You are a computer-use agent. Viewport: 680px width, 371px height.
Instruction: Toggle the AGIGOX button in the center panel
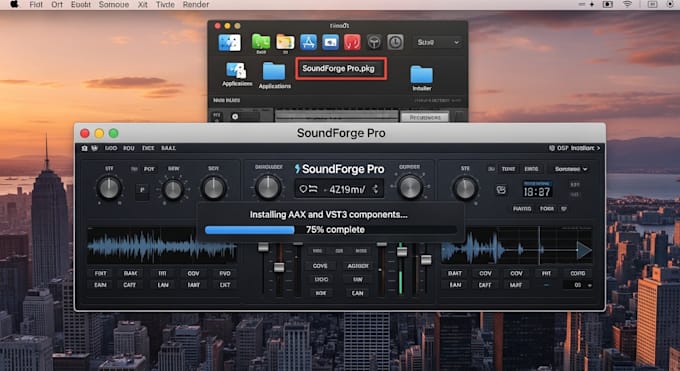[x=358, y=266]
